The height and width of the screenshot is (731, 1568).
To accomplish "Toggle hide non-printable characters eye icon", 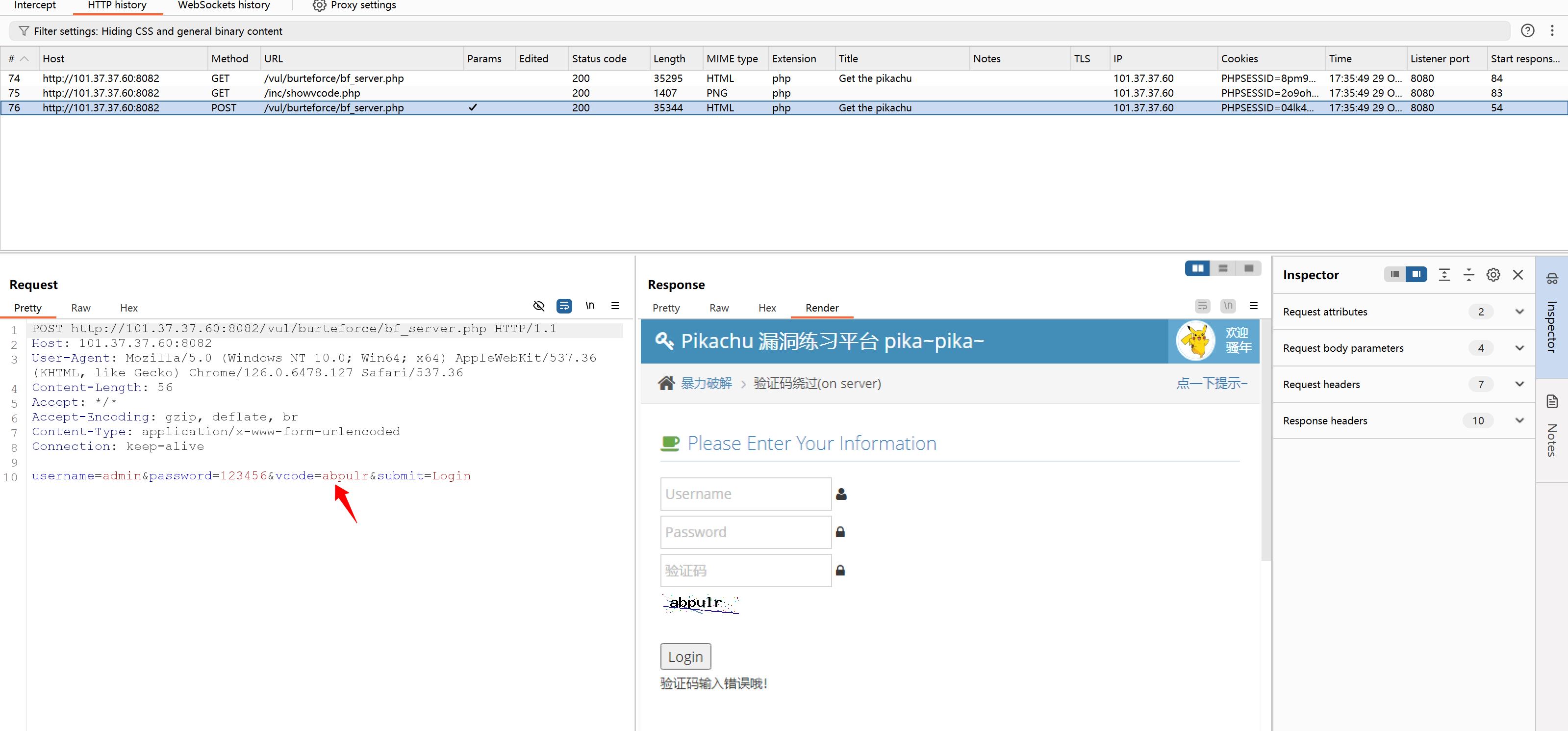I will tap(539, 306).
